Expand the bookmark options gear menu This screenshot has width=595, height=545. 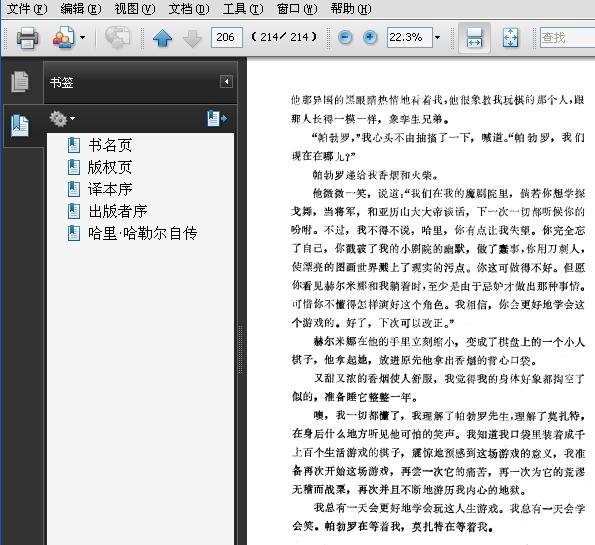62,119
